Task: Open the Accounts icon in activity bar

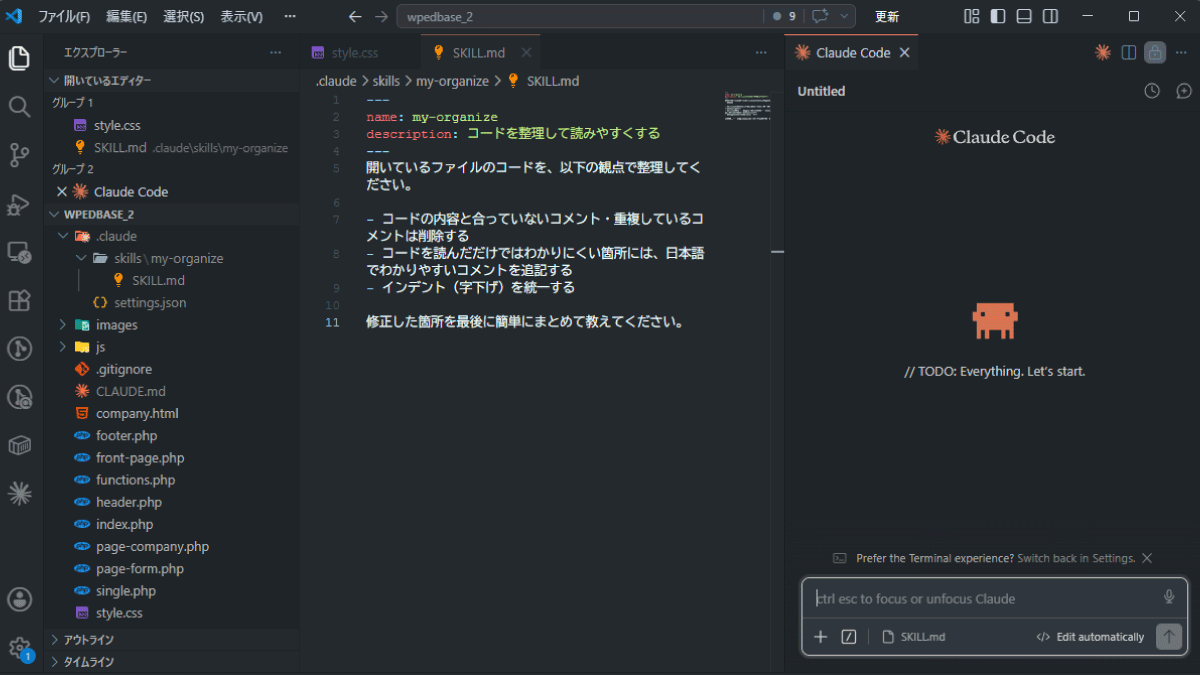Action: [19, 599]
